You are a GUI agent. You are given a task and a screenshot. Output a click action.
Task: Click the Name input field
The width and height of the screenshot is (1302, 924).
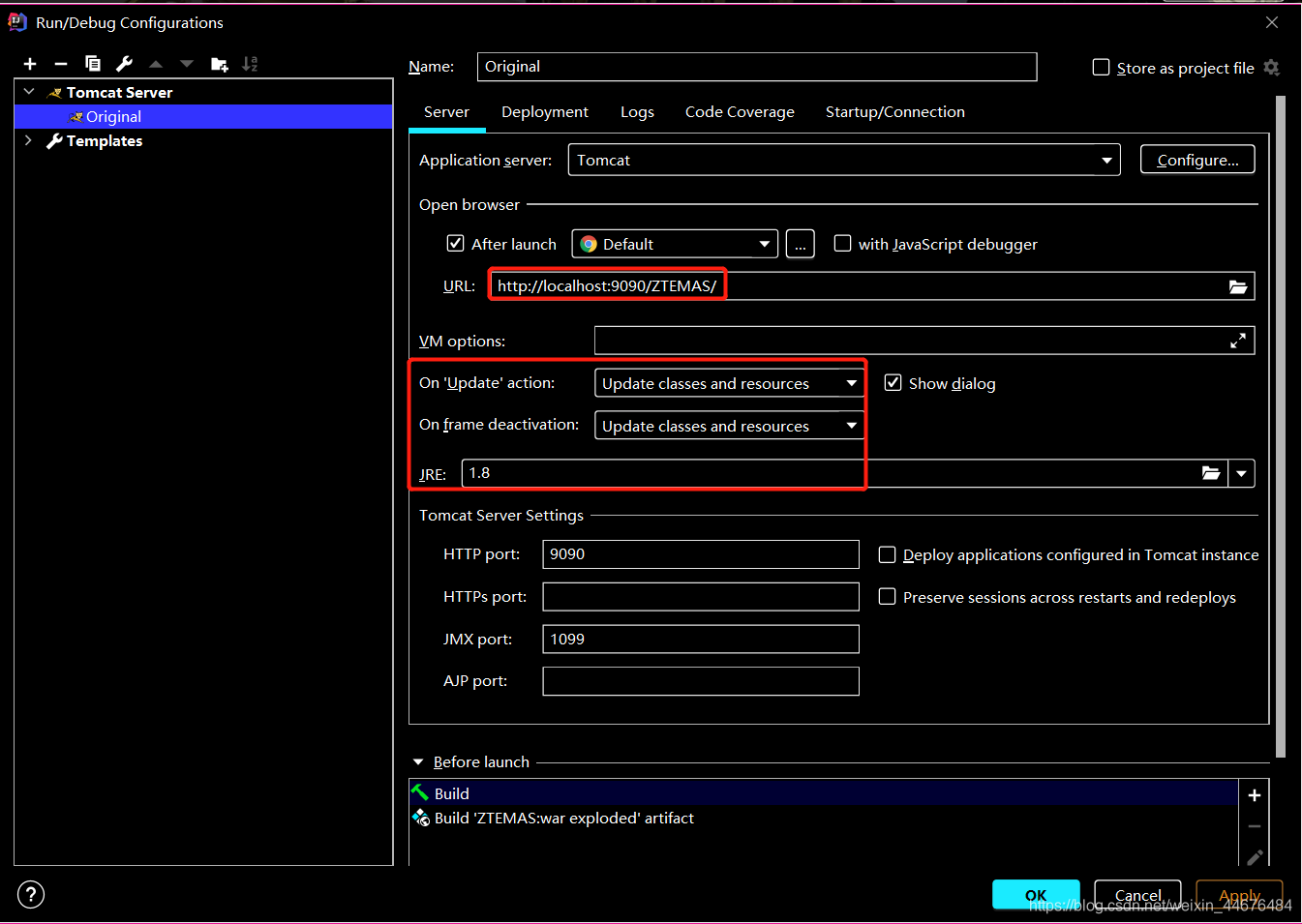[757, 67]
